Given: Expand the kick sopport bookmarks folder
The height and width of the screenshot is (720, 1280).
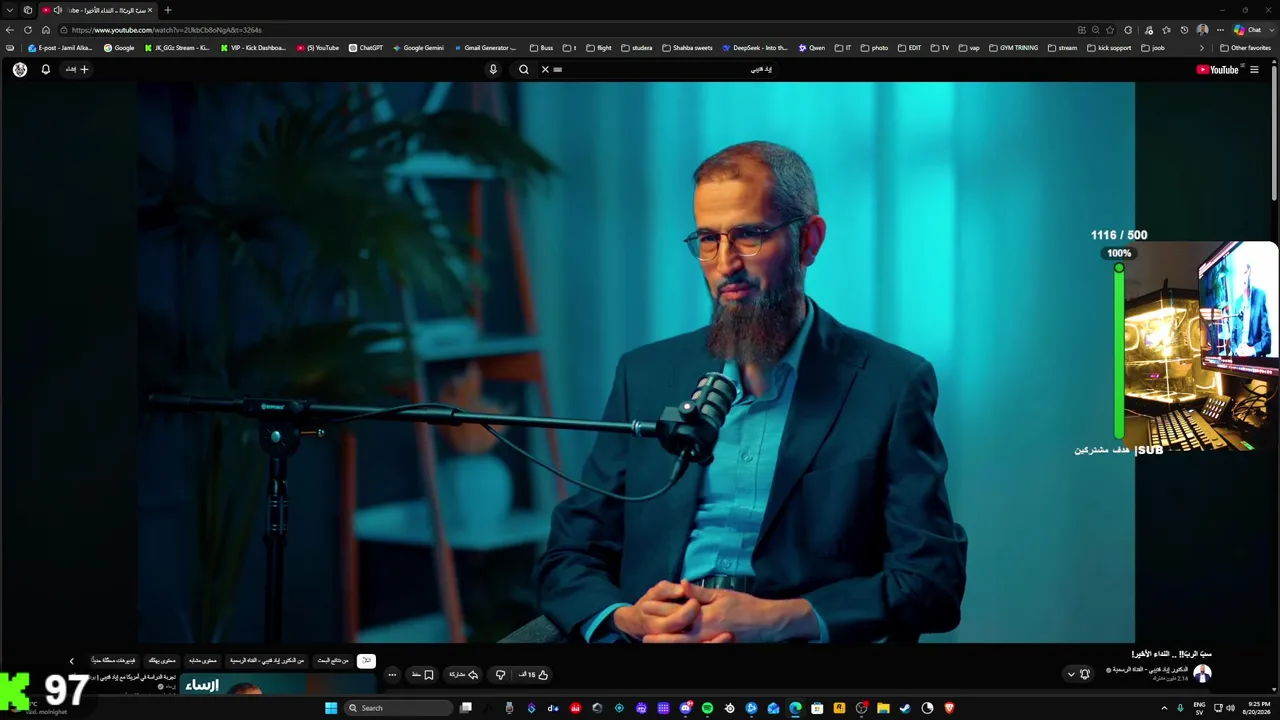Looking at the screenshot, I should [x=1109, y=48].
